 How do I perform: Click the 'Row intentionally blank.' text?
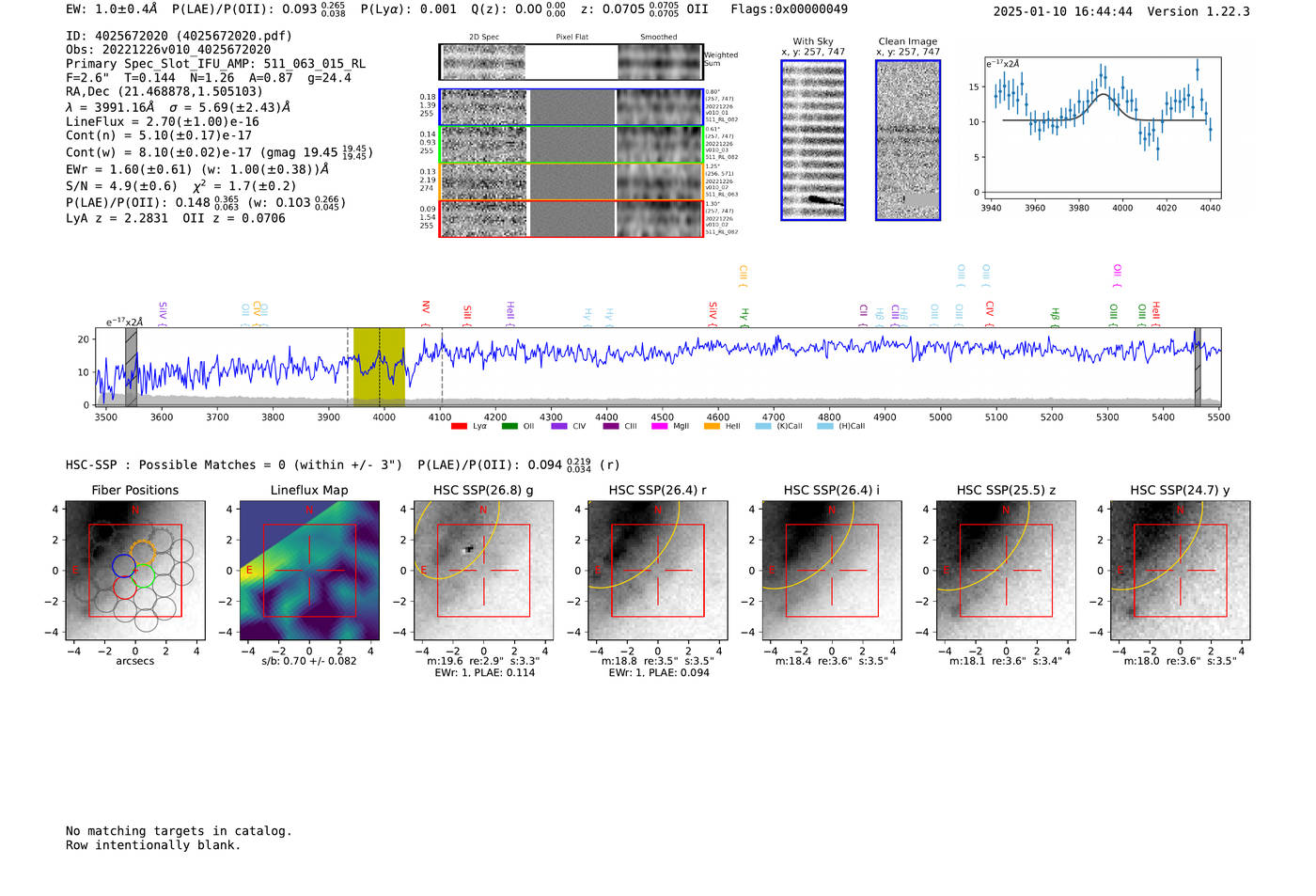(153, 845)
